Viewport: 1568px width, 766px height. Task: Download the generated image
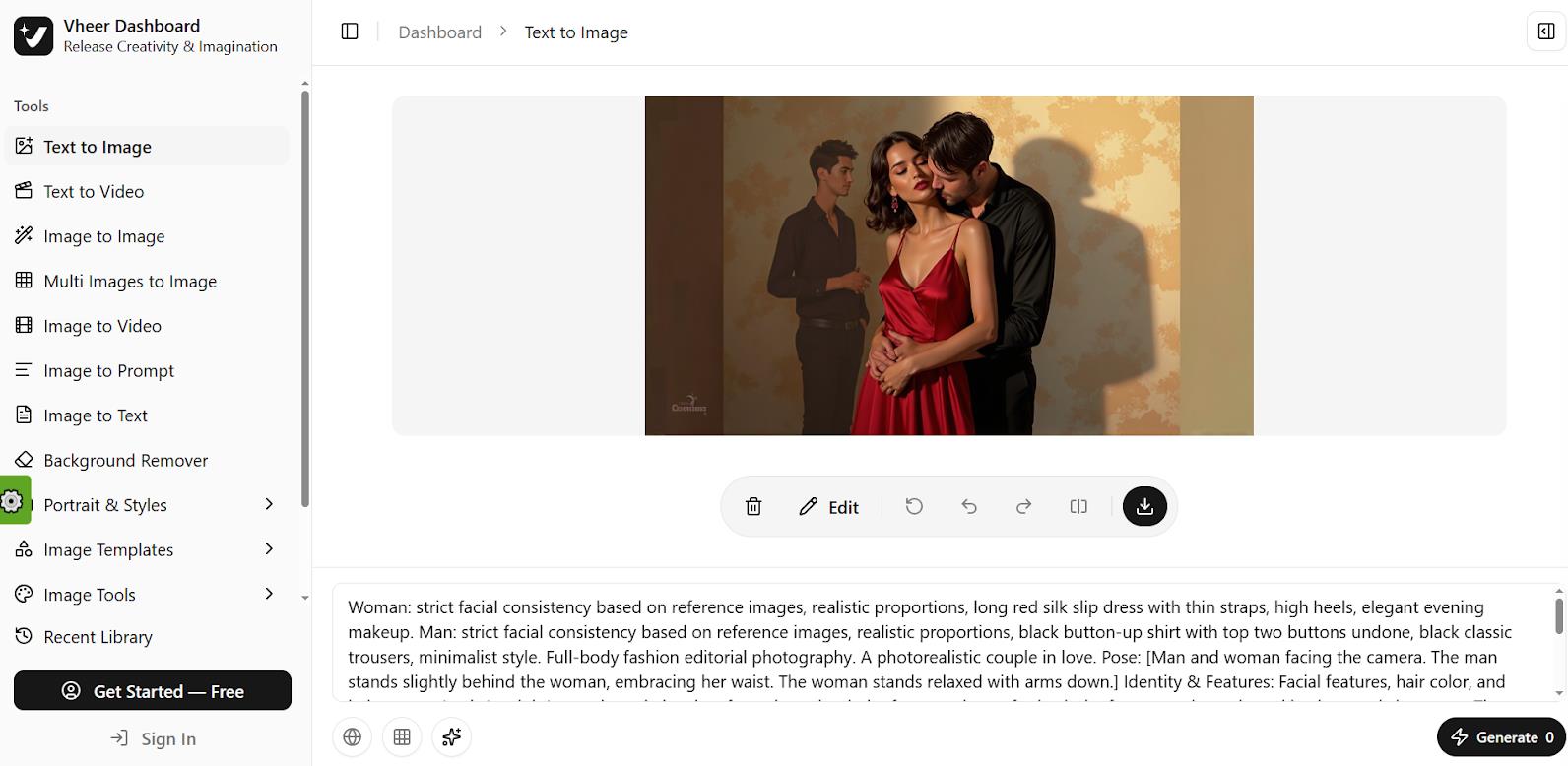pos(1144,506)
